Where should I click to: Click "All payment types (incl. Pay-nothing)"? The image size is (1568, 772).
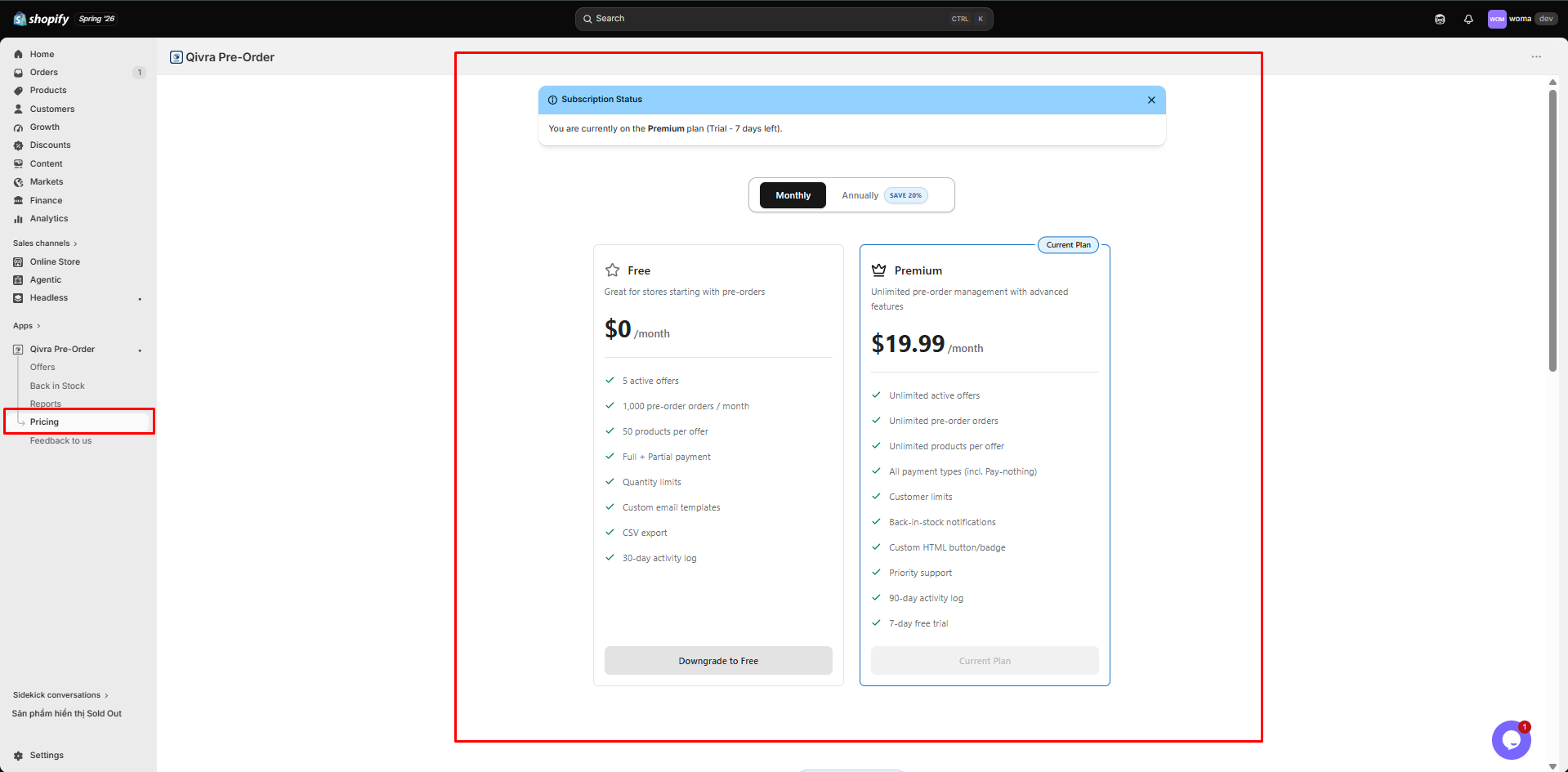[963, 471]
